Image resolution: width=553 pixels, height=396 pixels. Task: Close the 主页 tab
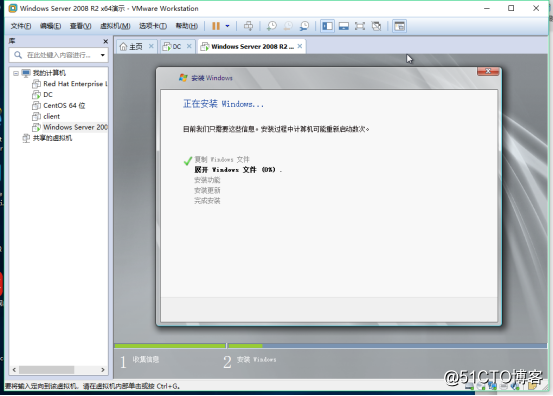click(151, 46)
